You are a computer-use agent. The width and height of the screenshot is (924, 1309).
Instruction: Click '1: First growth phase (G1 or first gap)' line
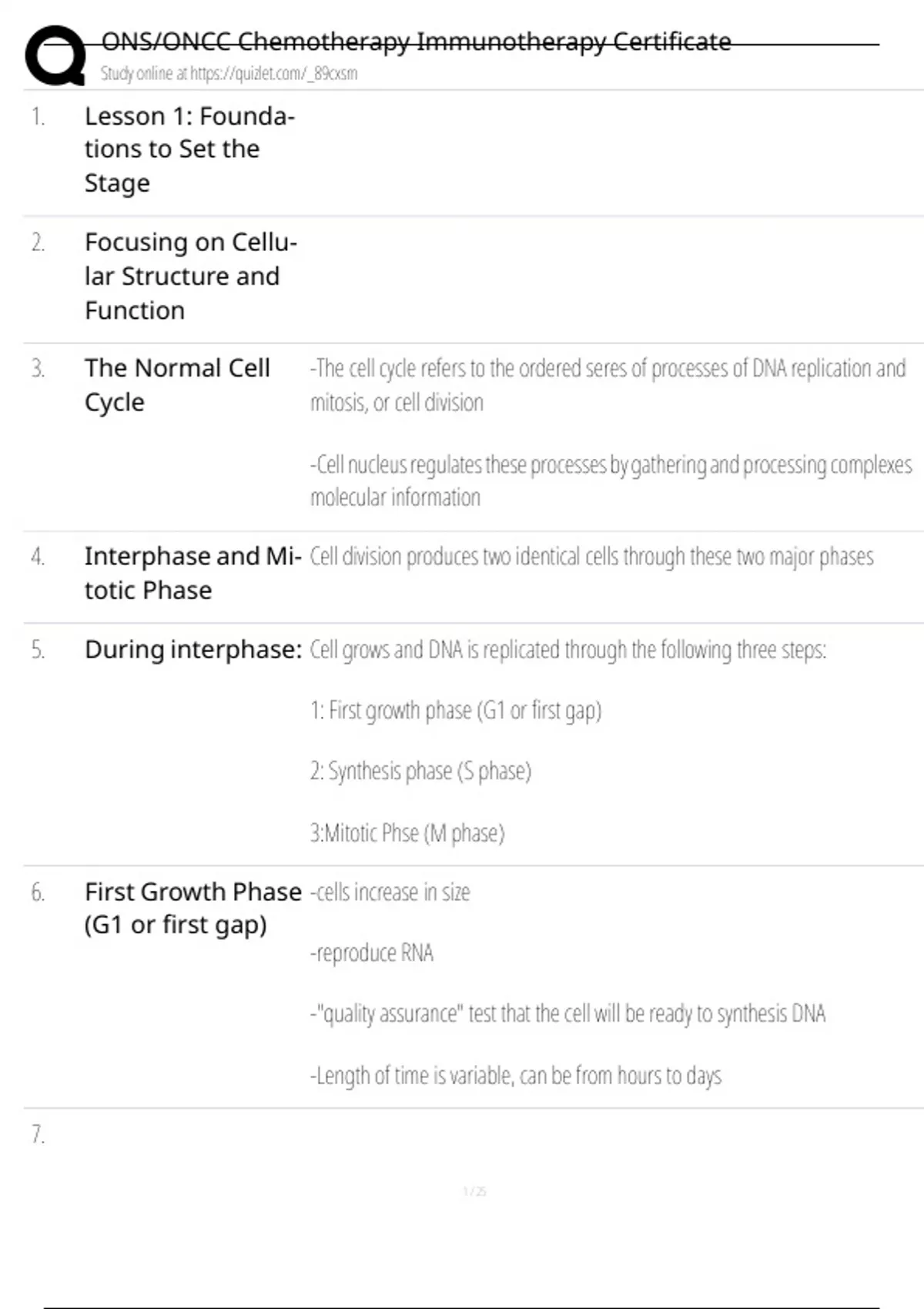[x=455, y=710]
